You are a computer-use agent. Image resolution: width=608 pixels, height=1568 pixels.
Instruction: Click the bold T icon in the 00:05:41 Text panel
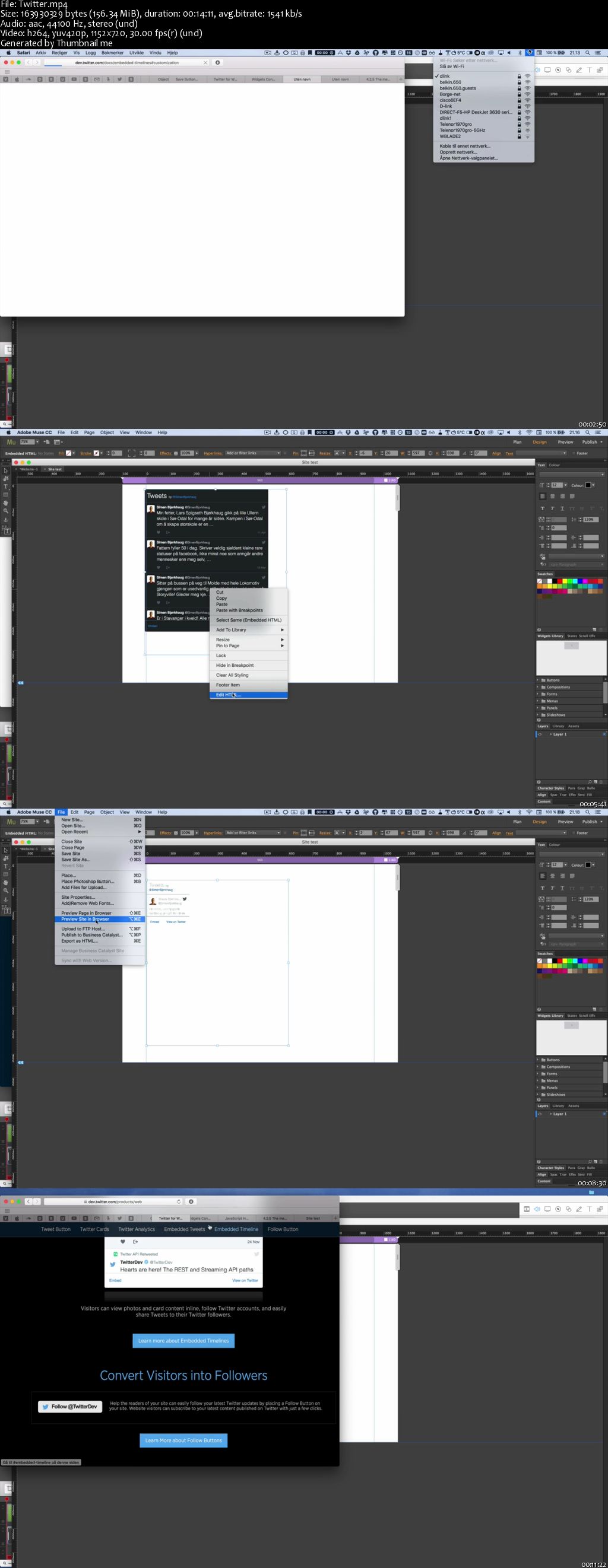pyautogui.click(x=542, y=508)
